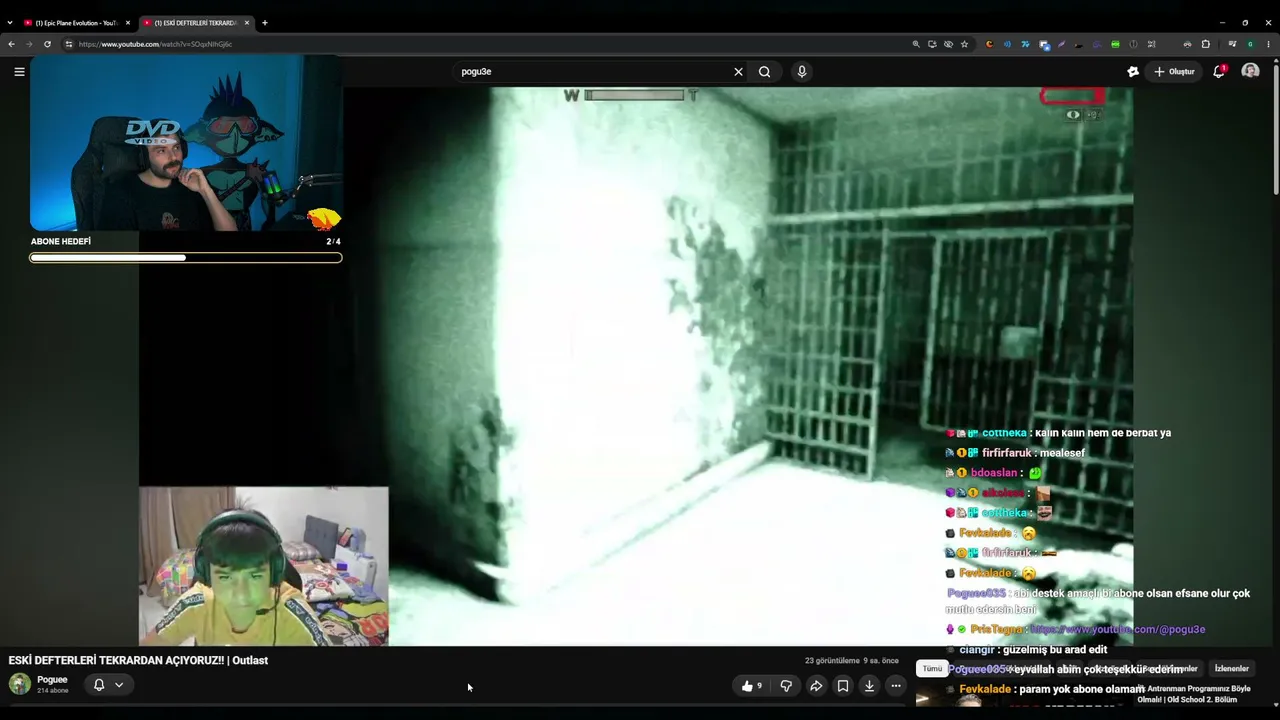This screenshot has height=720, width=1280.
Task: Open more actions three-dot menu
Action: [x=896, y=686]
